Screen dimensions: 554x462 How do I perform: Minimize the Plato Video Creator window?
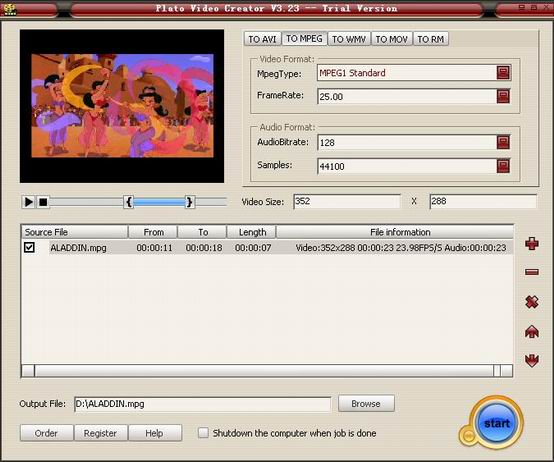coord(521,7)
